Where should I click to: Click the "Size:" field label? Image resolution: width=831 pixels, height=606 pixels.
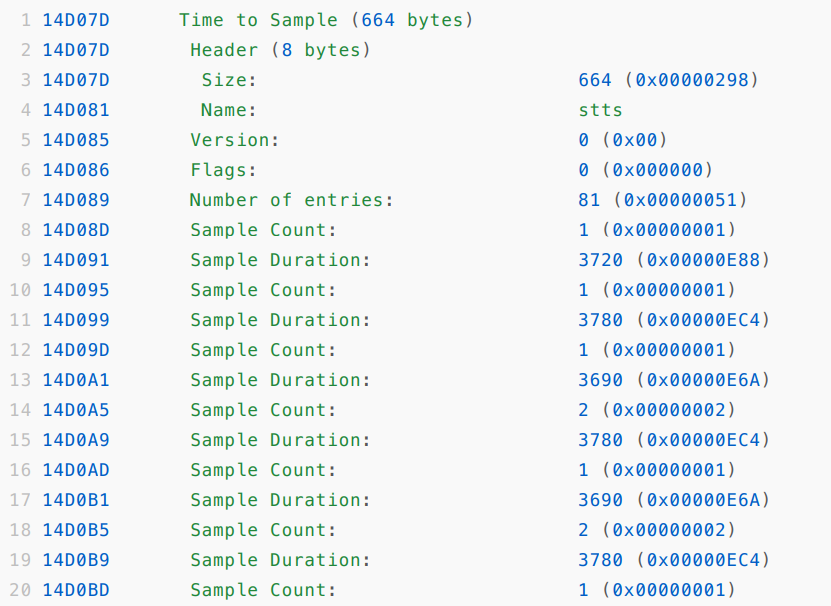point(229,80)
